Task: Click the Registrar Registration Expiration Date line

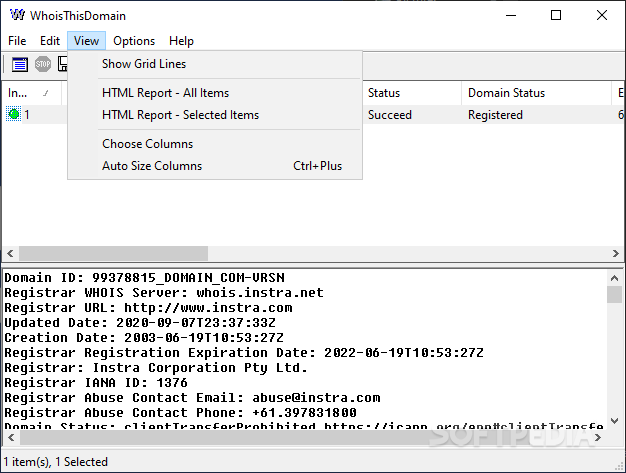Action: pos(244,353)
